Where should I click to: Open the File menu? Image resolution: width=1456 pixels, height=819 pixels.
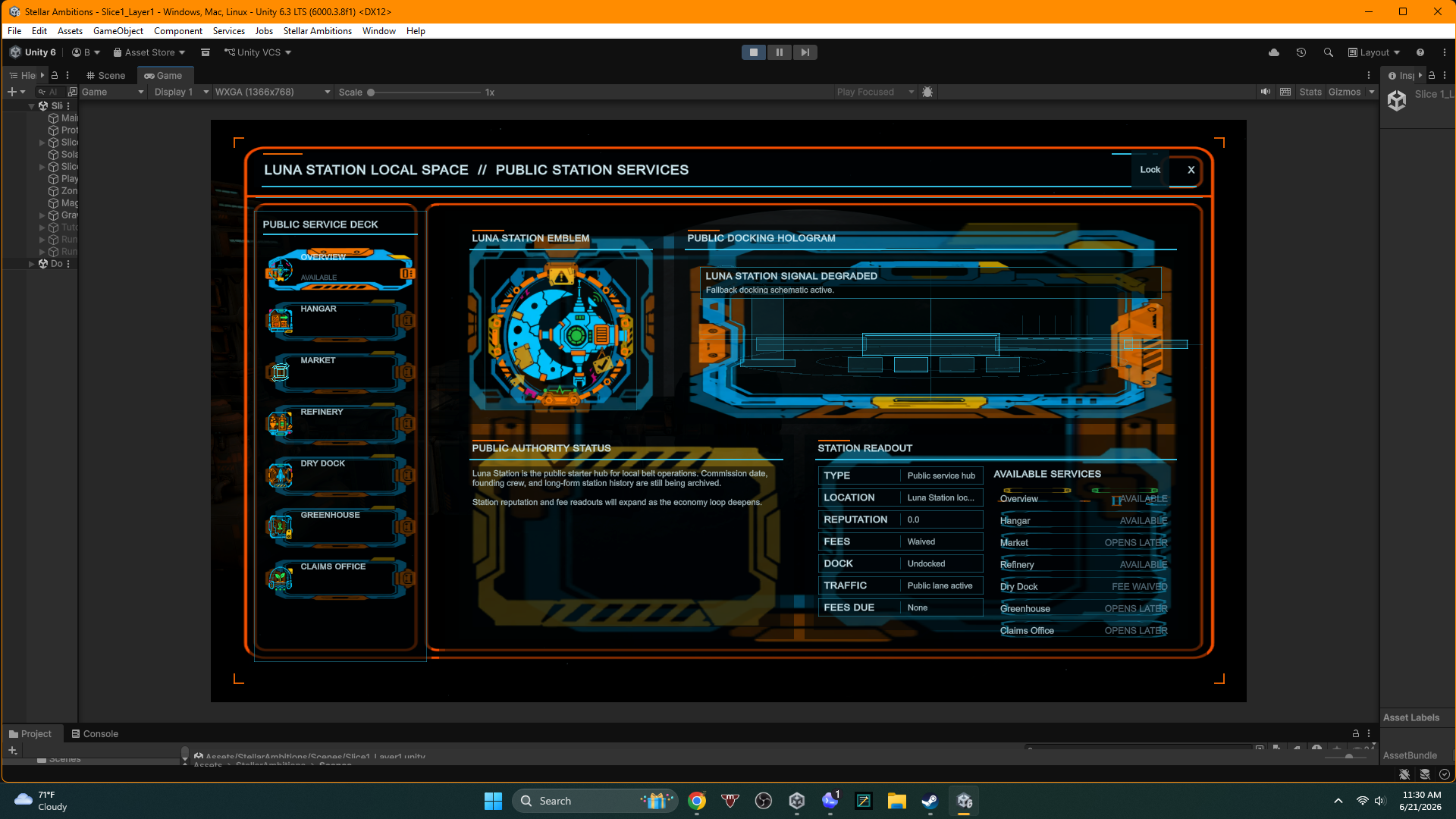click(14, 31)
